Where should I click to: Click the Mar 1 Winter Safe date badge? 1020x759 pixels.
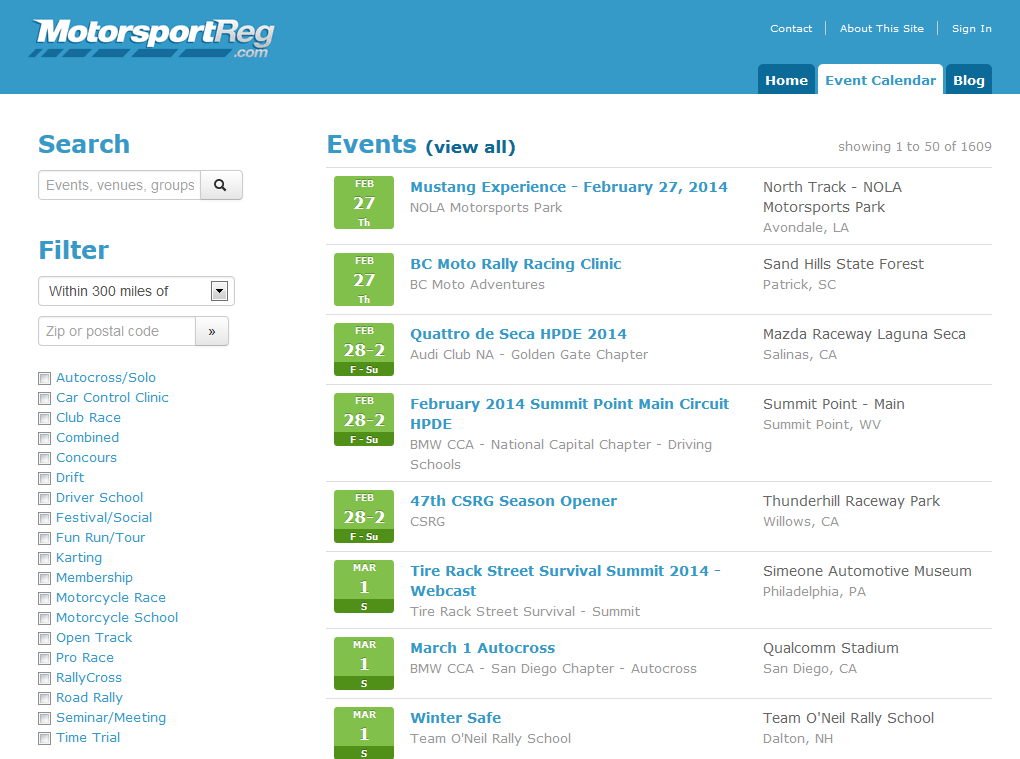(364, 732)
